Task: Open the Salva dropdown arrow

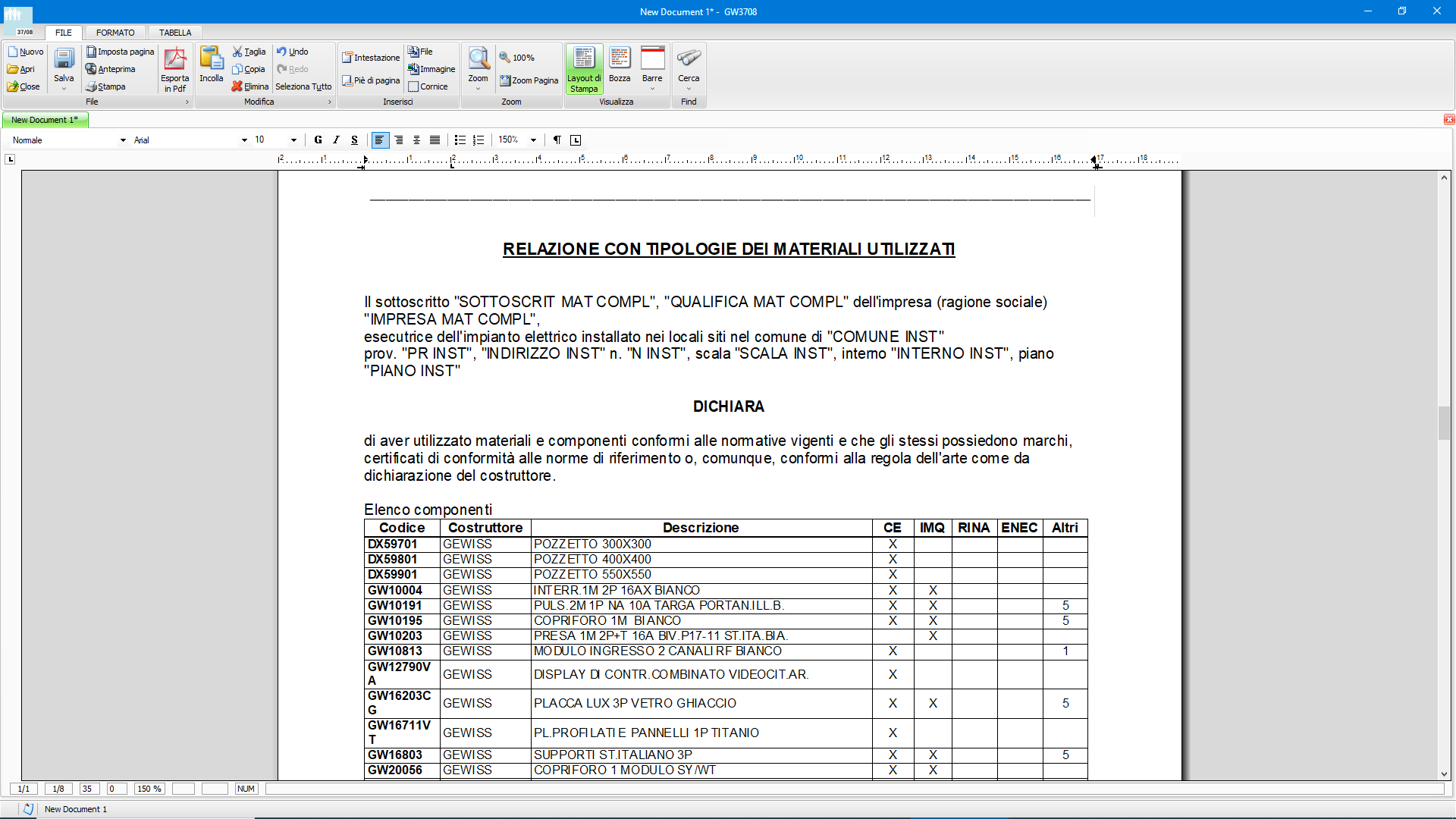Action: 64,89
